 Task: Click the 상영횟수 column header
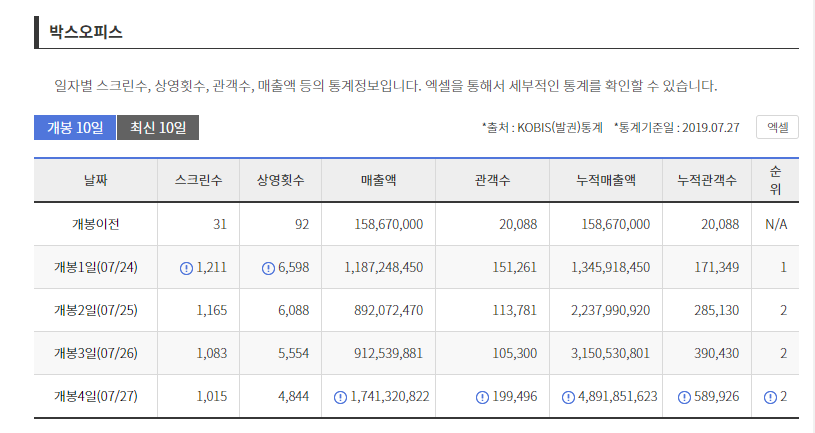click(281, 180)
